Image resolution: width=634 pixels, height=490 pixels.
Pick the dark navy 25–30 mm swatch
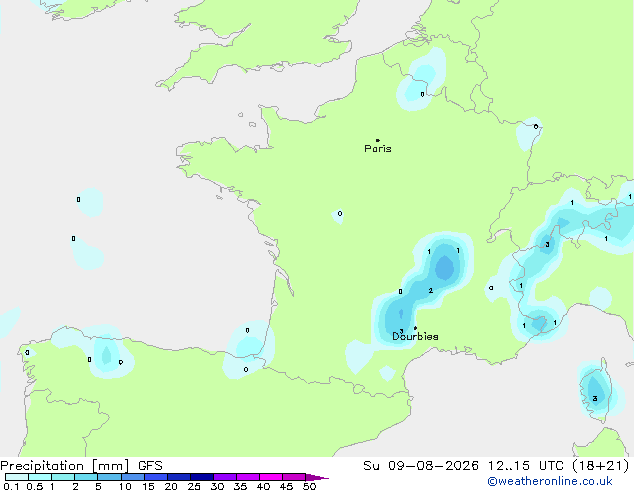click(202, 477)
